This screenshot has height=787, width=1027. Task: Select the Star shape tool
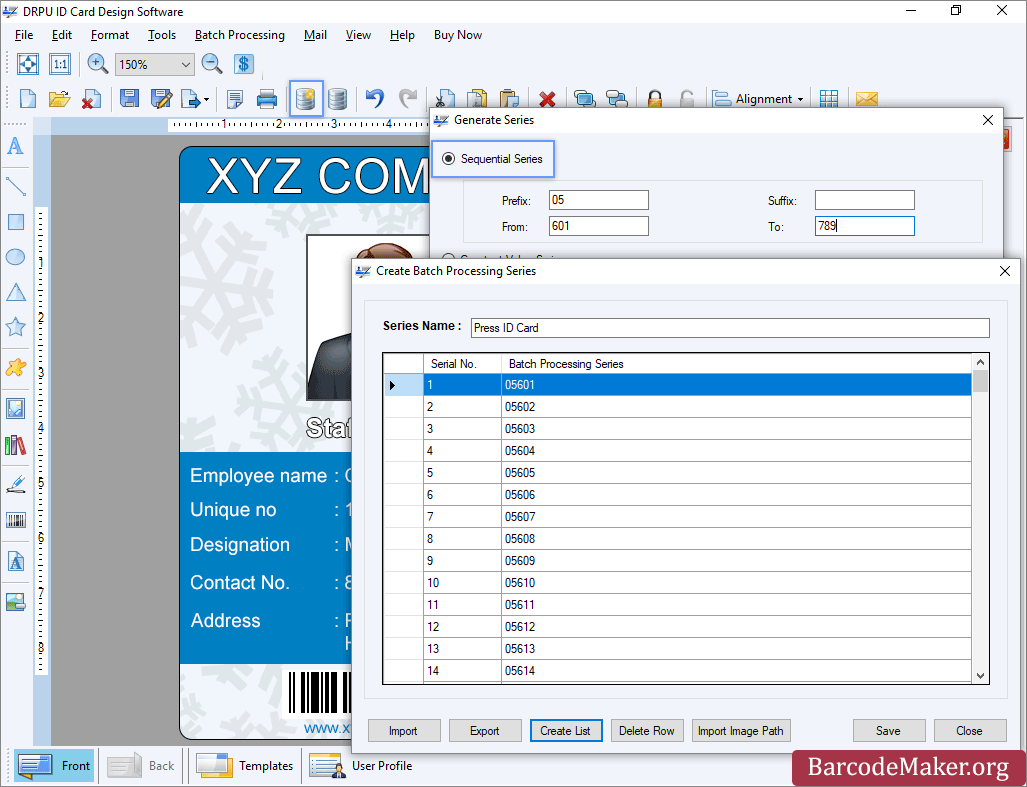[x=15, y=326]
